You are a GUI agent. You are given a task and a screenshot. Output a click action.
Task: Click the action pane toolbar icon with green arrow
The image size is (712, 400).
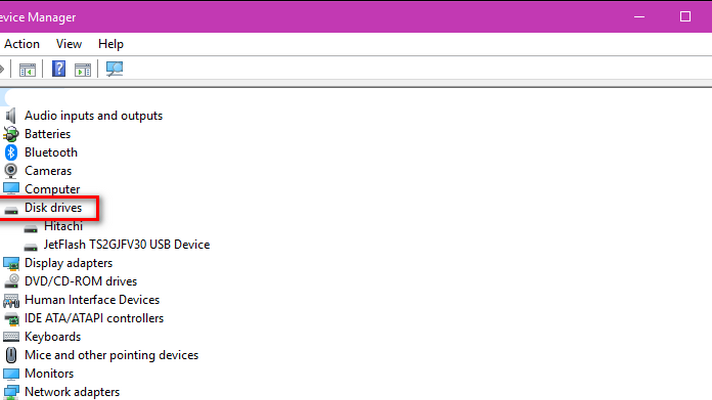(83, 70)
